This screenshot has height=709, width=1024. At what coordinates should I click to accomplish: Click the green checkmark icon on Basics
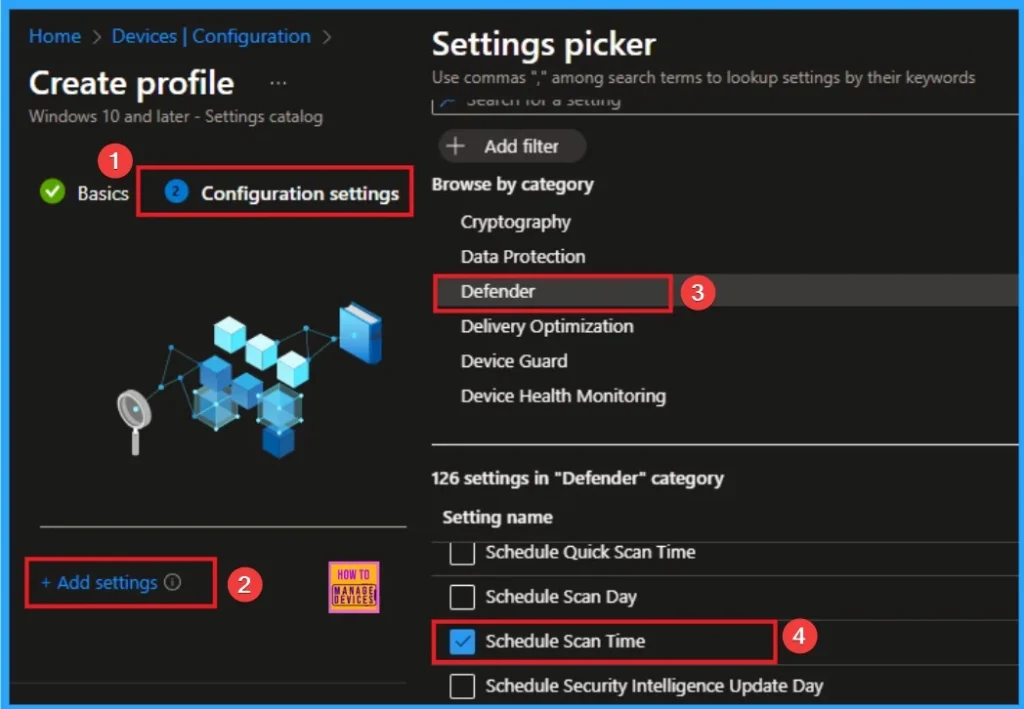(x=52, y=192)
